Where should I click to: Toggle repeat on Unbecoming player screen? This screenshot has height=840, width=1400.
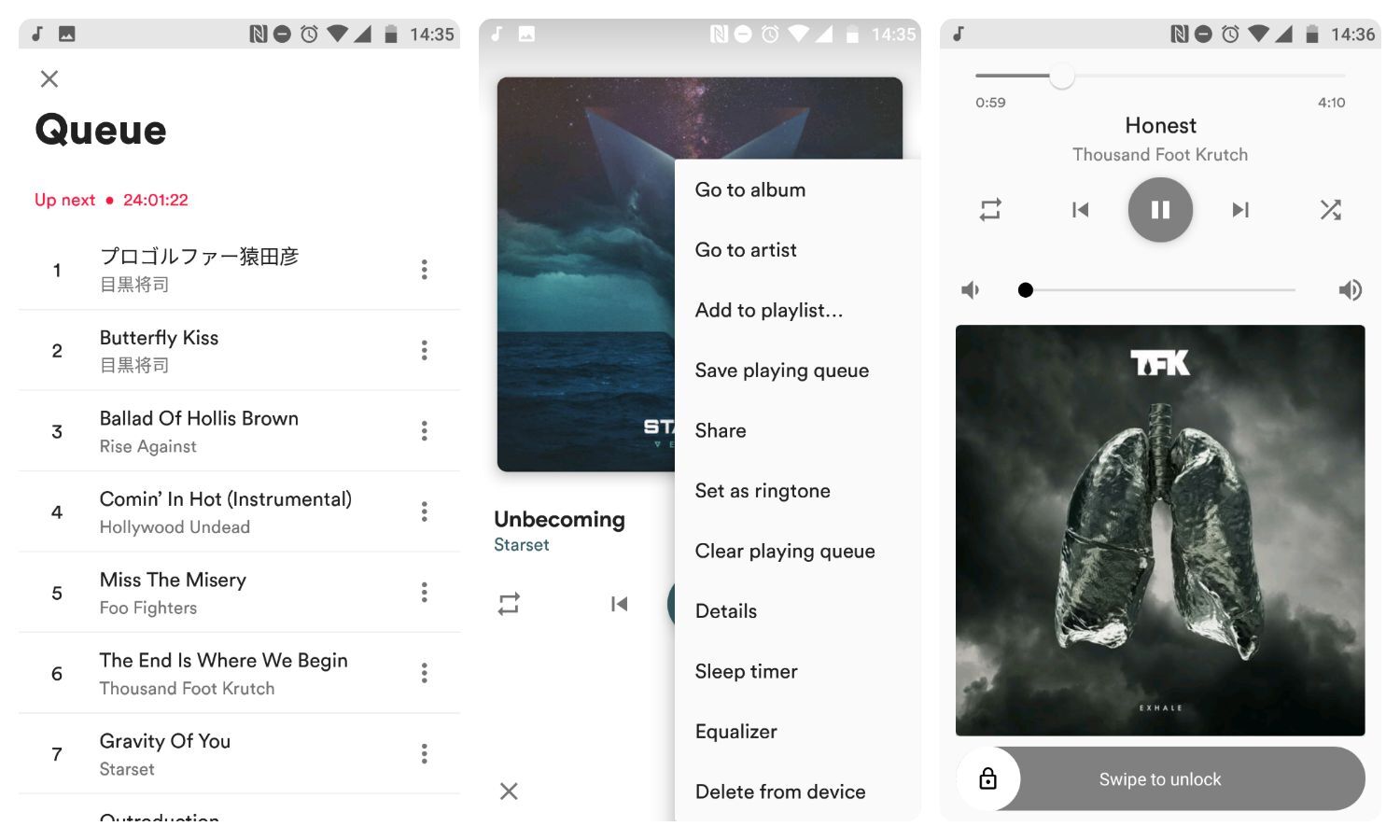[509, 604]
